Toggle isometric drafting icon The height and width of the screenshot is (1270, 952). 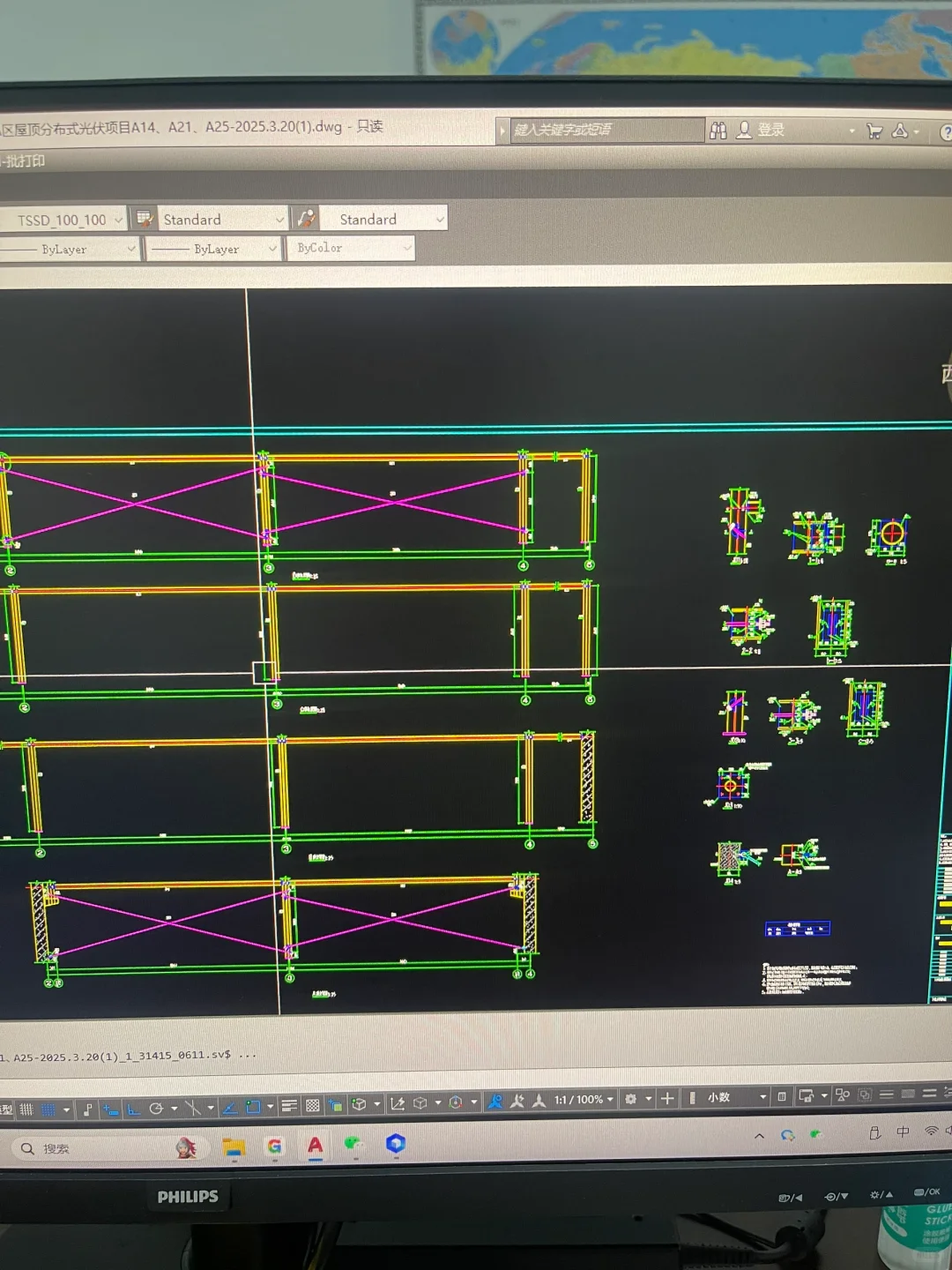point(192,1107)
